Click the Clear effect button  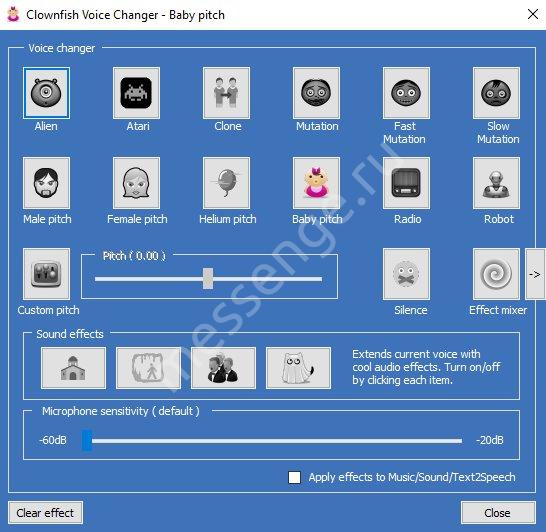46,513
